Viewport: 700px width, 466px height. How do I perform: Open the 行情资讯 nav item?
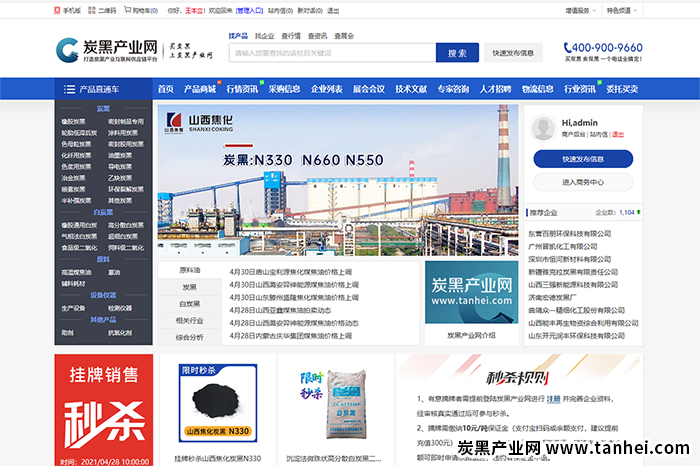[242, 89]
